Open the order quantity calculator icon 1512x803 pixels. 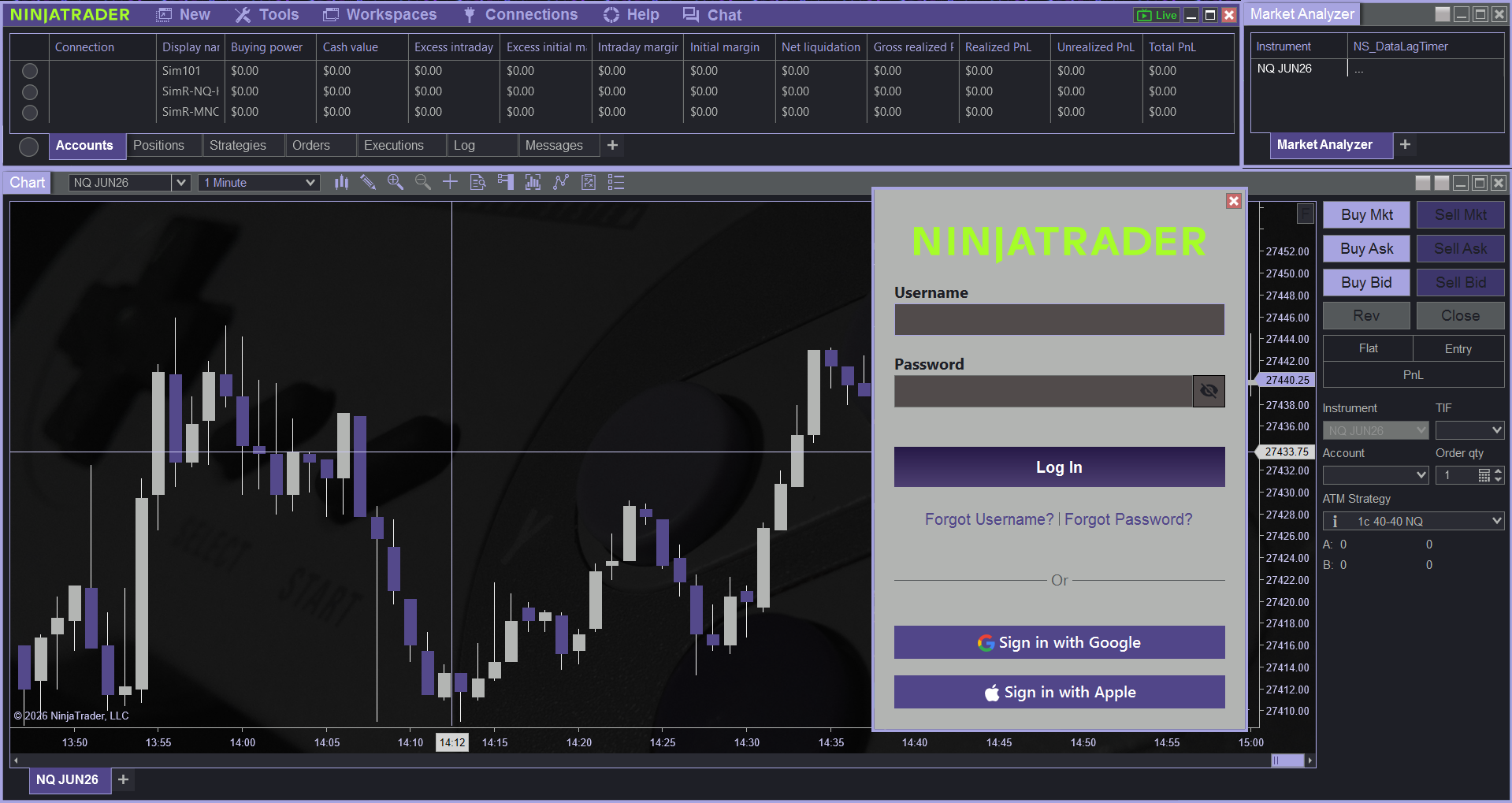[1484, 475]
